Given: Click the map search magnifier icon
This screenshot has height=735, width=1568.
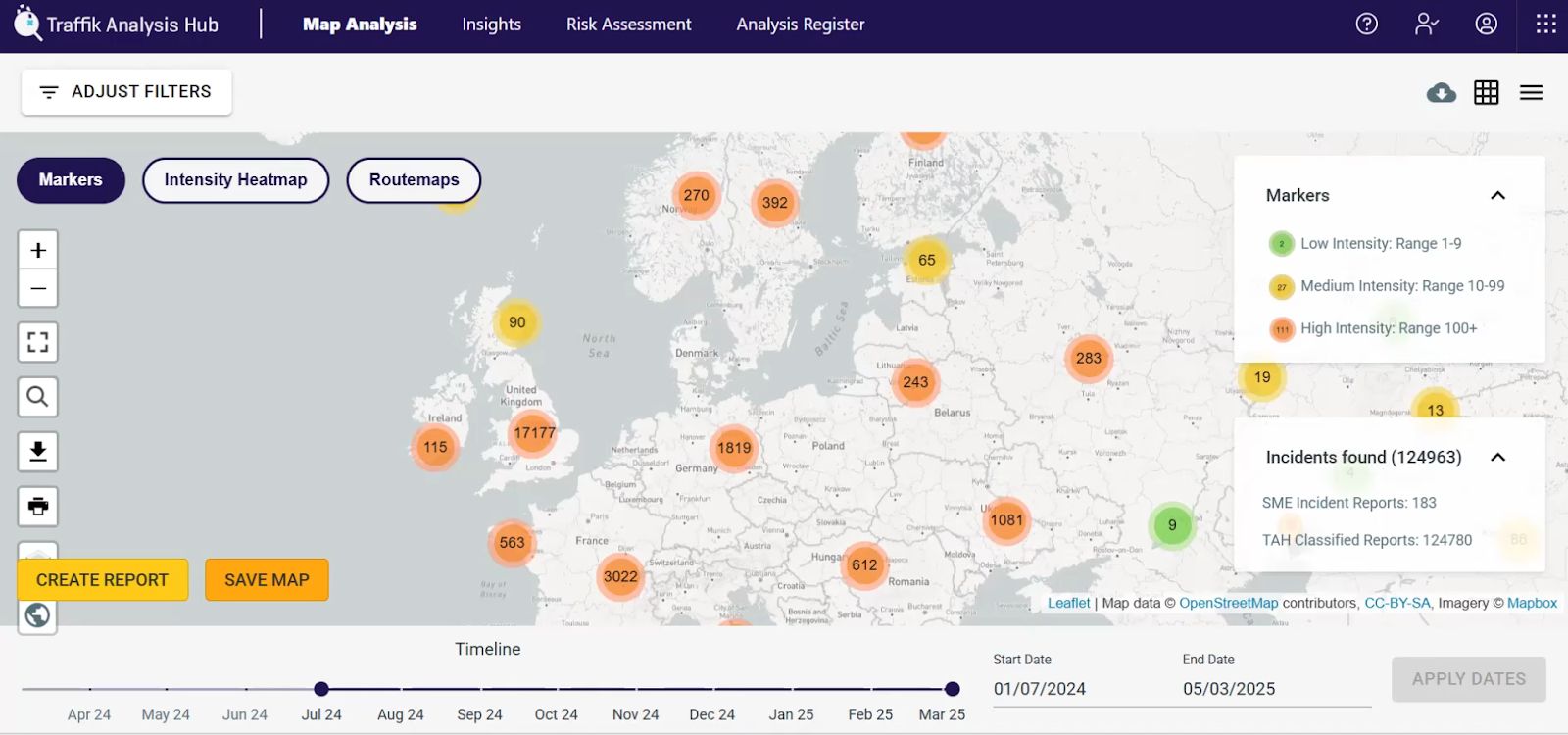Looking at the screenshot, I should click(38, 397).
